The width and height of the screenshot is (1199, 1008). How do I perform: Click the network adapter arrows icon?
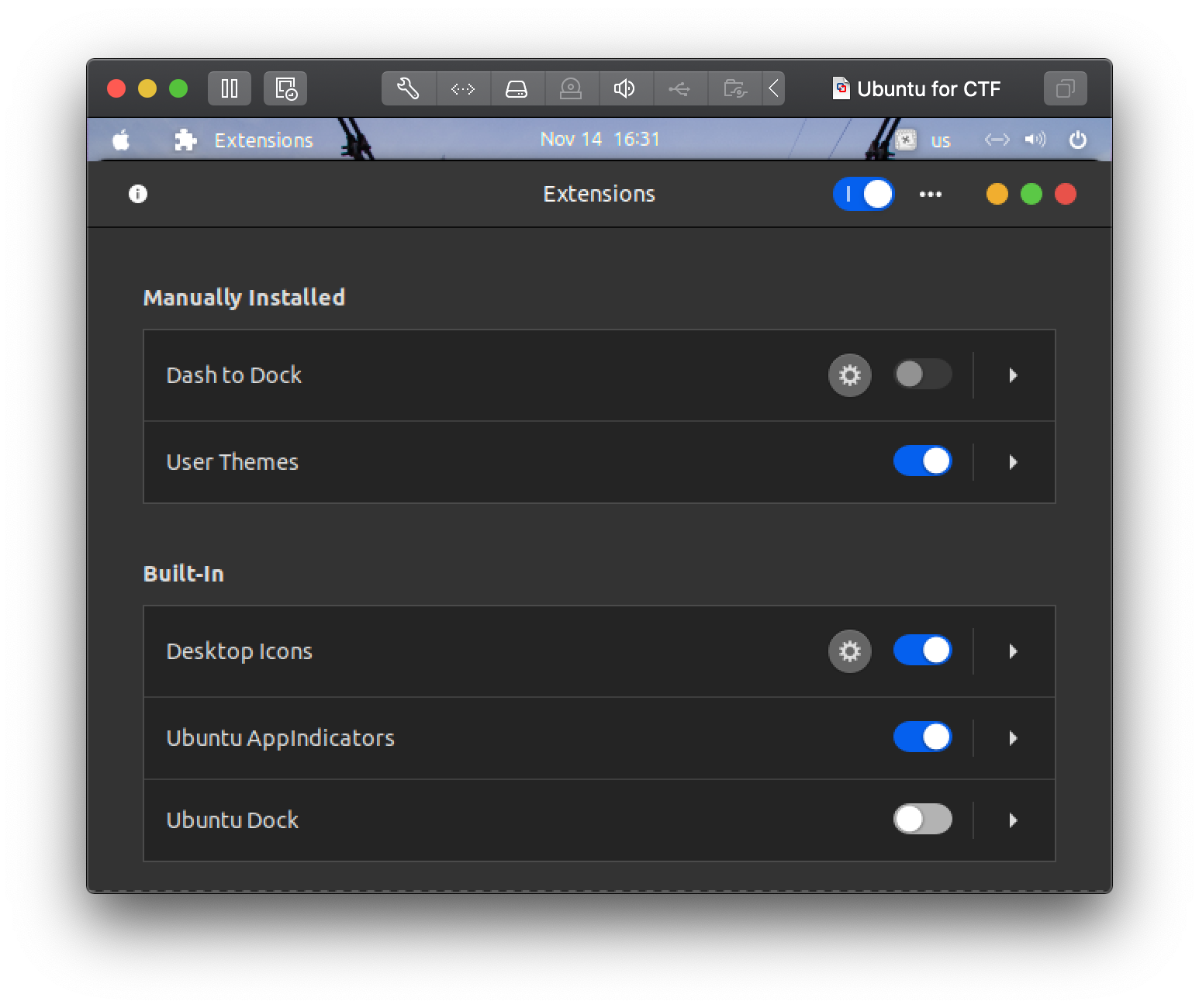[x=463, y=88]
